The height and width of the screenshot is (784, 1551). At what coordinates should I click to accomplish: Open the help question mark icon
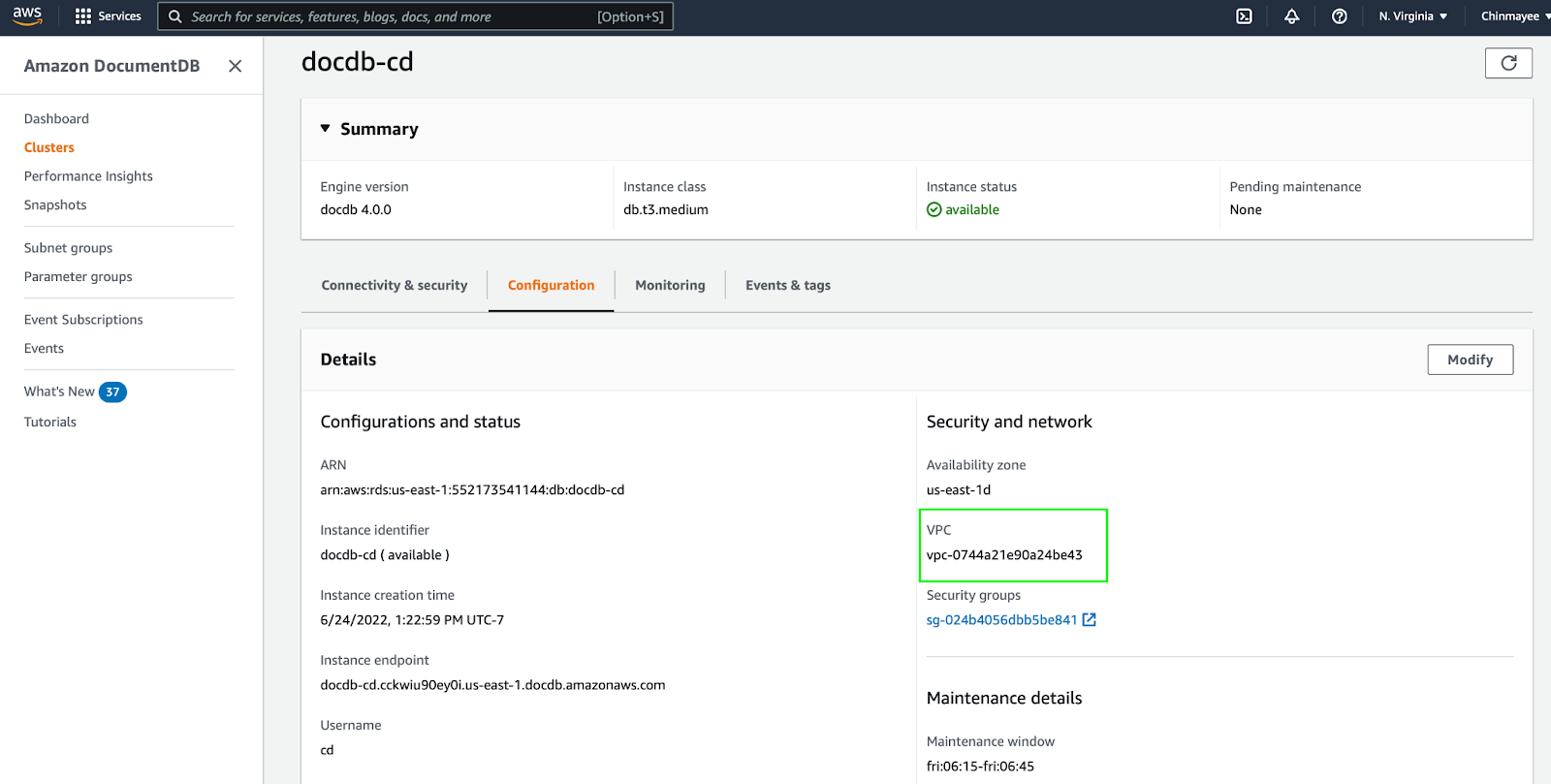point(1340,16)
